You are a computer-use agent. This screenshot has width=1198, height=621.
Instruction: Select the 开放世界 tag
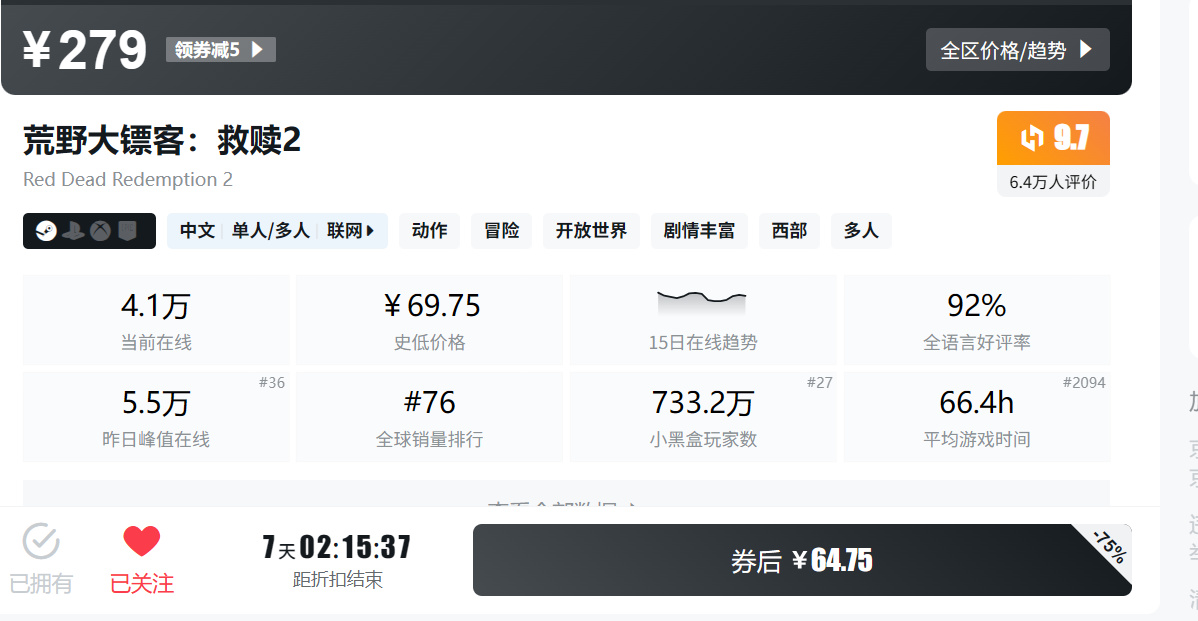[591, 231]
